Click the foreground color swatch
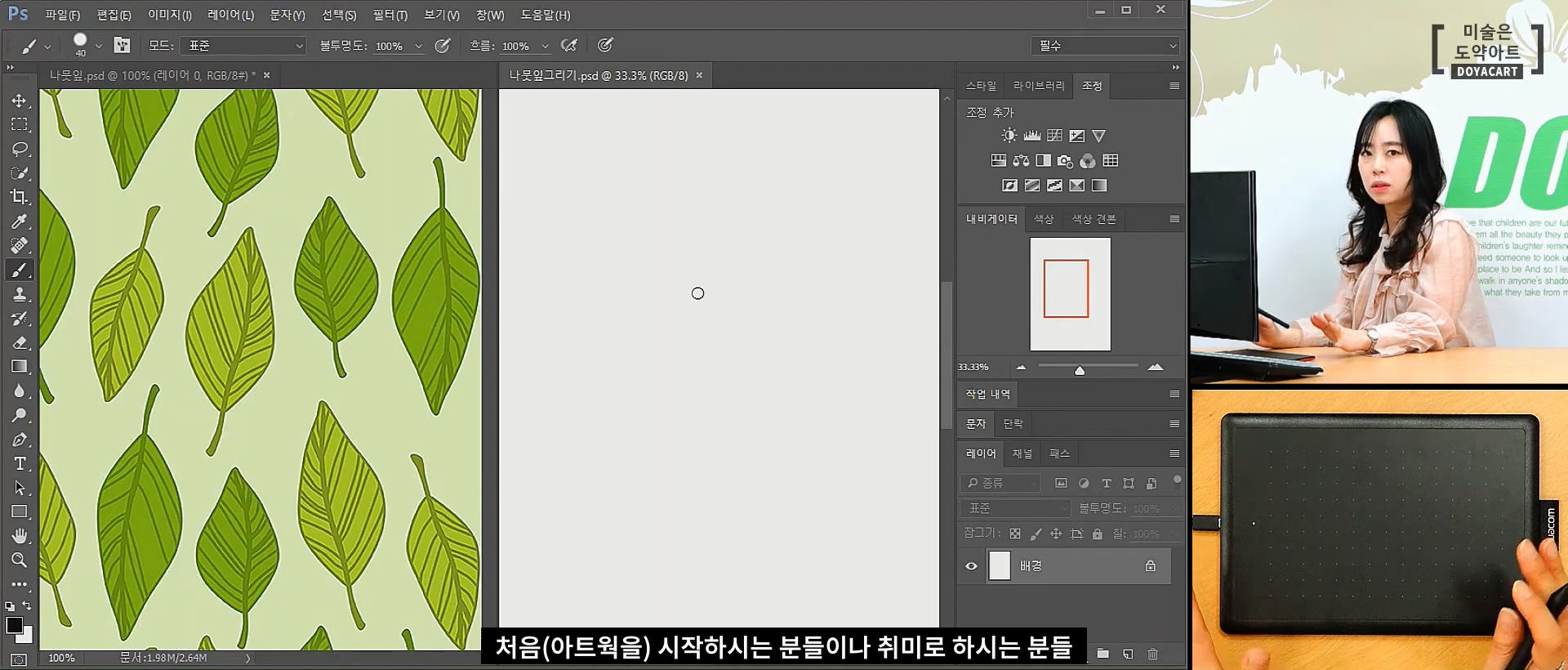The height and width of the screenshot is (670, 1568). [x=14, y=625]
